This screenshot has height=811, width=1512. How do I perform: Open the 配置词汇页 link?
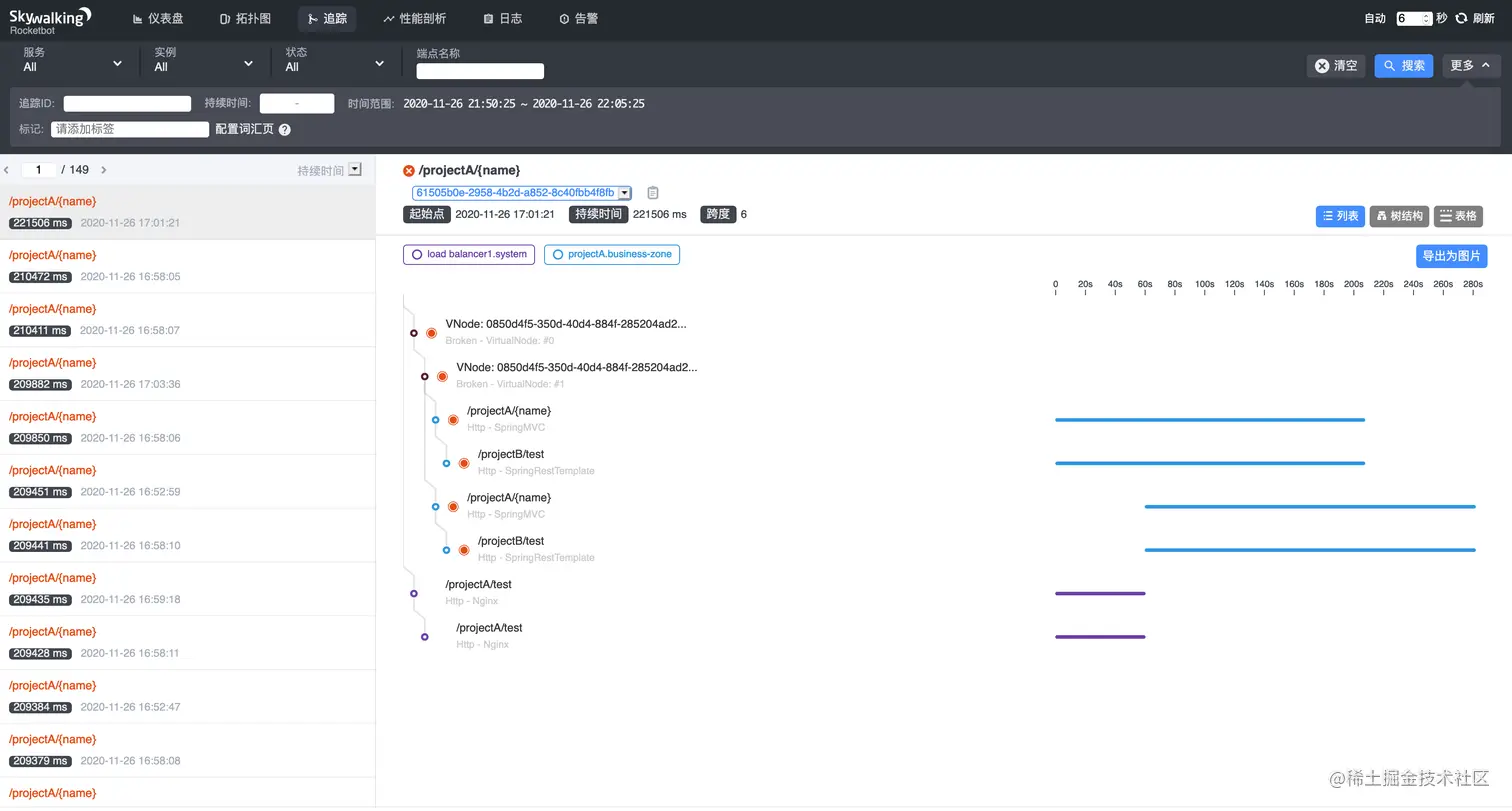244,129
